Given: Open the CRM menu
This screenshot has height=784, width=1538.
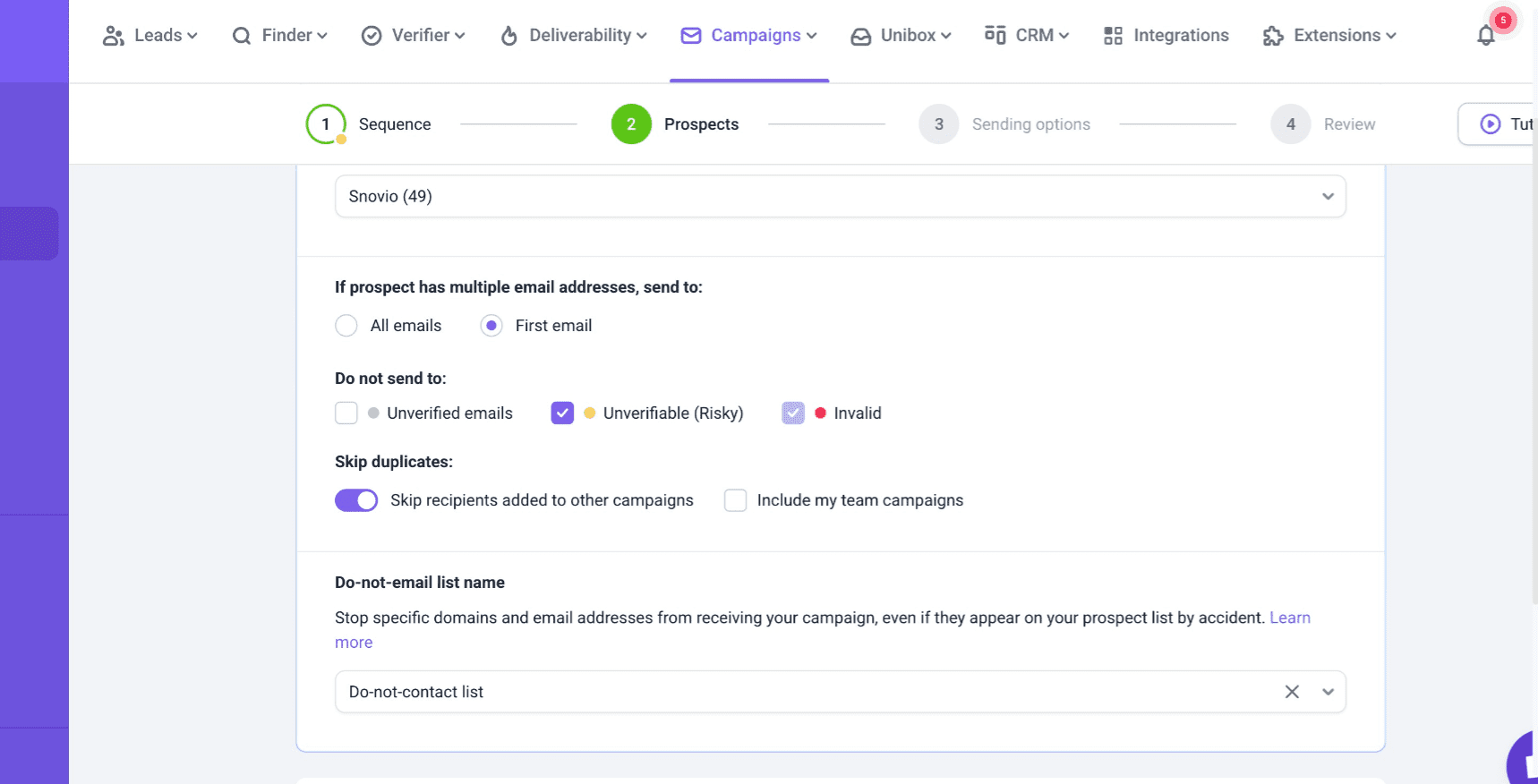Looking at the screenshot, I should pyautogui.click(x=1026, y=36).
